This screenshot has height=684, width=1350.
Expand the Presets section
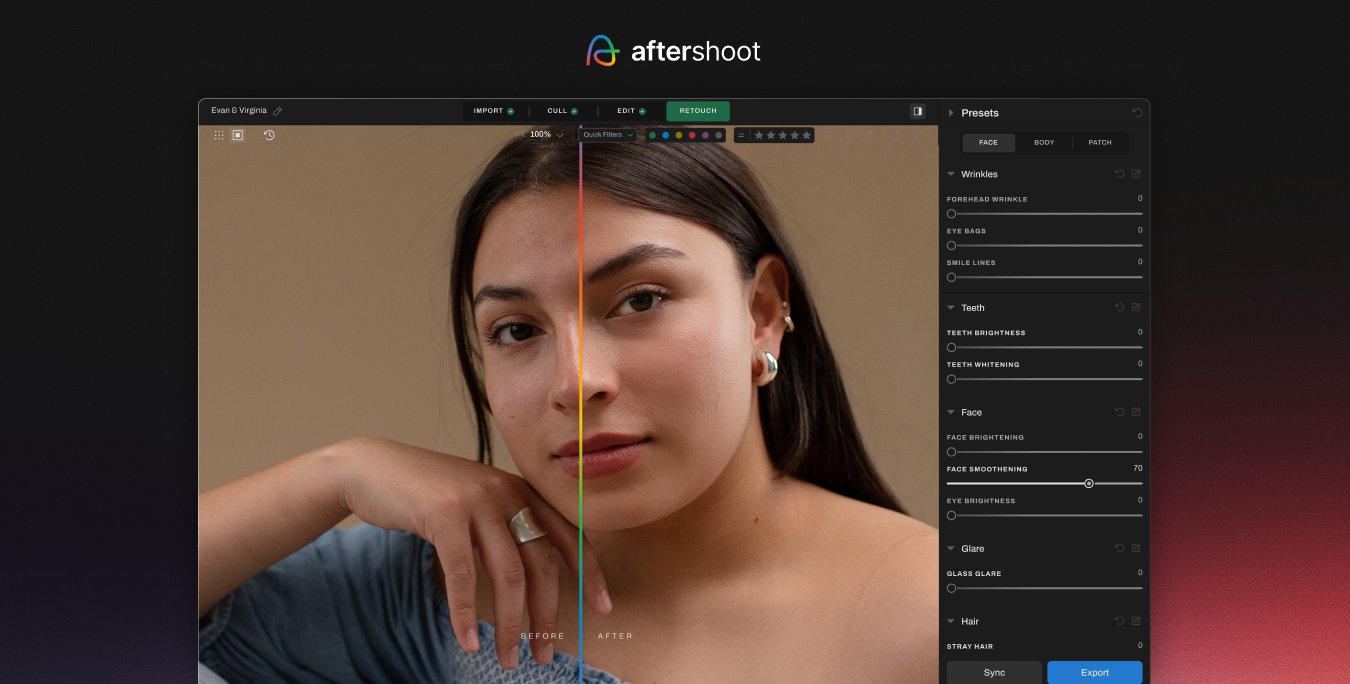[951, 113]
